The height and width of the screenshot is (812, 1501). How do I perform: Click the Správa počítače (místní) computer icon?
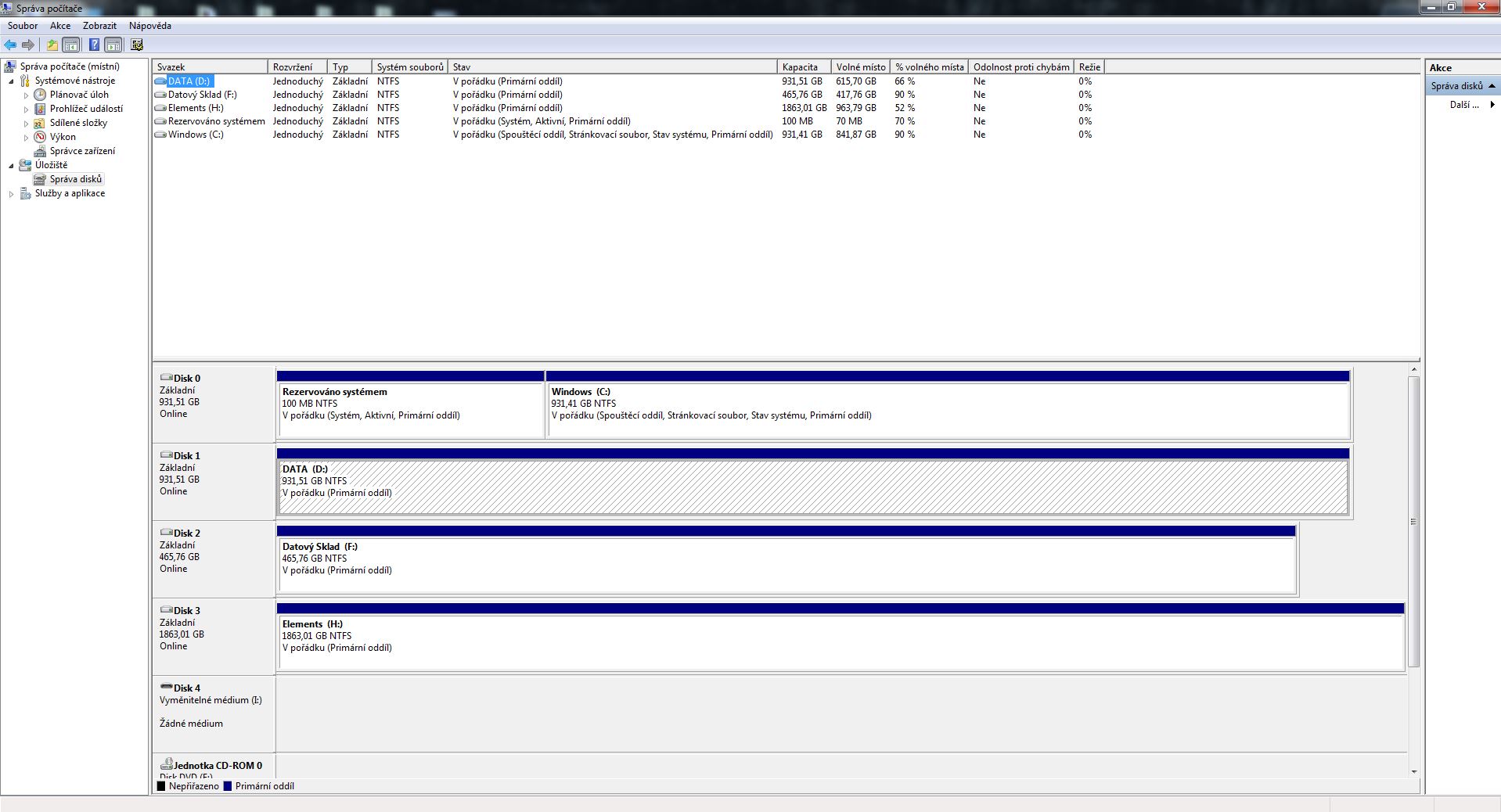11,66
